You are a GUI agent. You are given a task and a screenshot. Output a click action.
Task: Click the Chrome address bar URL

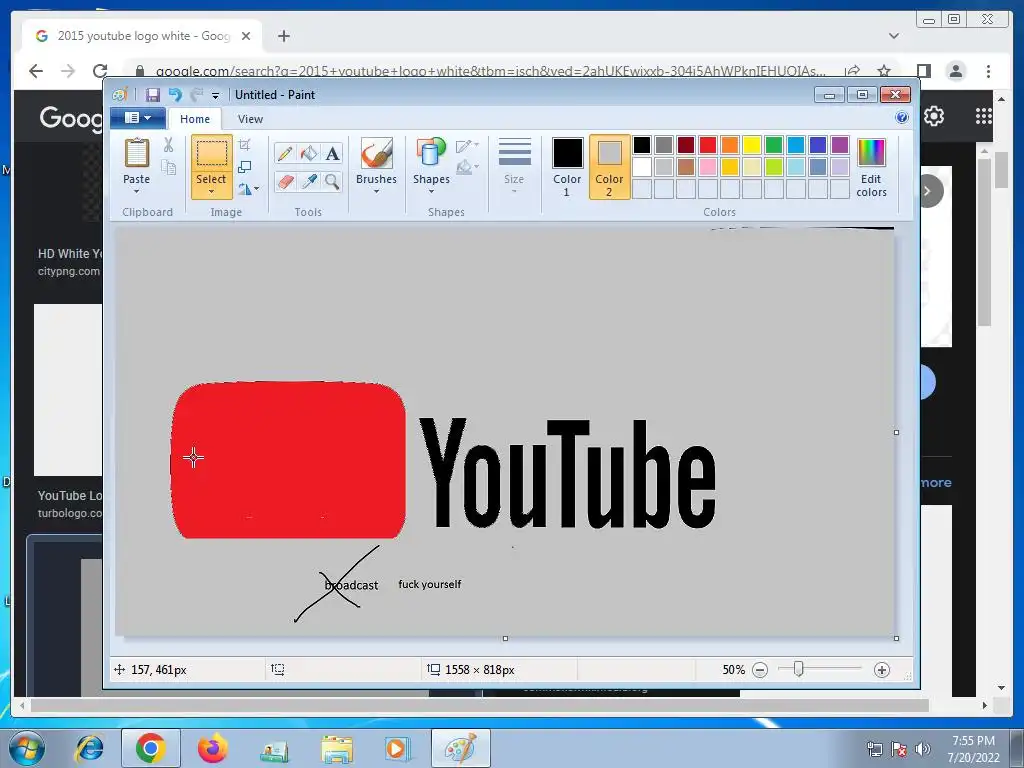click(x=490, y=71)
